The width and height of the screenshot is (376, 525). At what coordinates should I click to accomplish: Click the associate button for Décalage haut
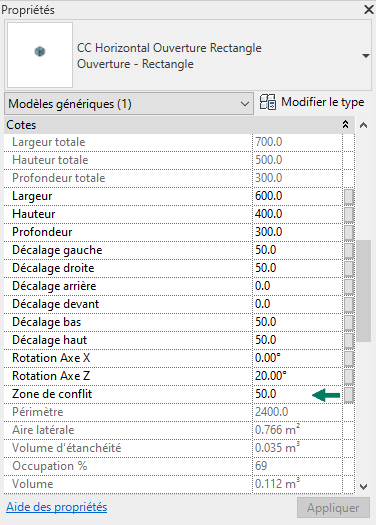point(349,340)
